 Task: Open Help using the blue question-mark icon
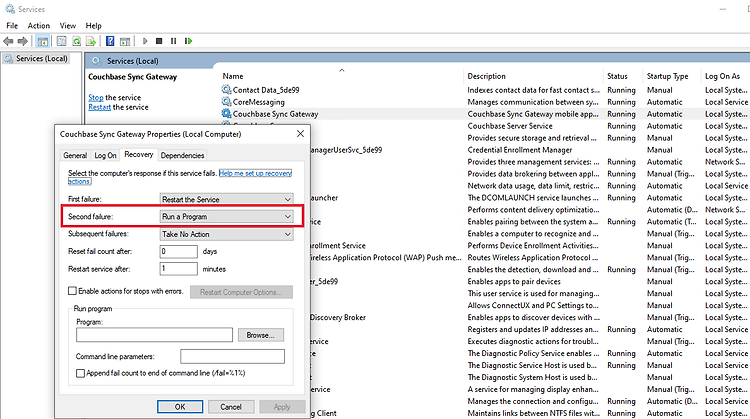coord(110,41)
